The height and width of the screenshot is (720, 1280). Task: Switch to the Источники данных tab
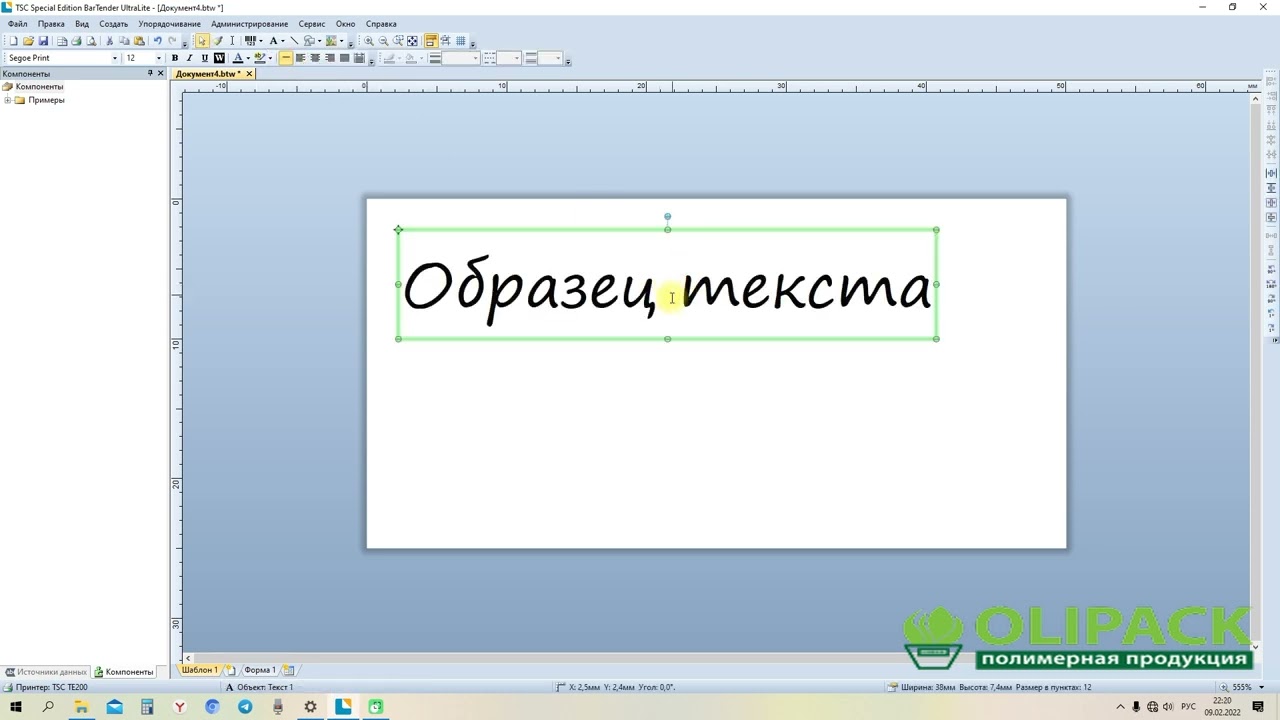click(46, 672)
